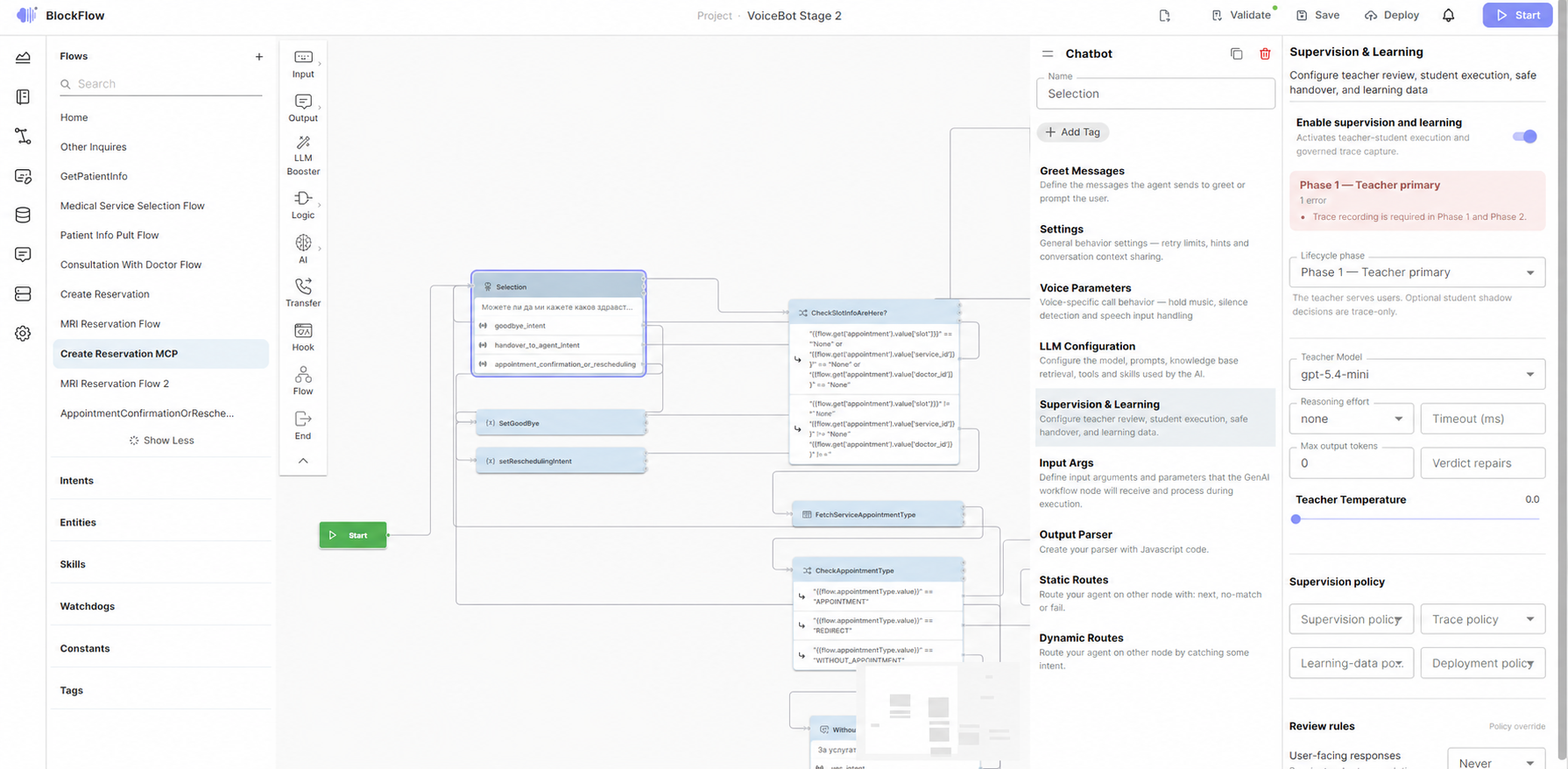The height and width of the screenshot is (769, 1568).
Task: Click the form/survey sidebar icon
Action: [x=23, y=176]
